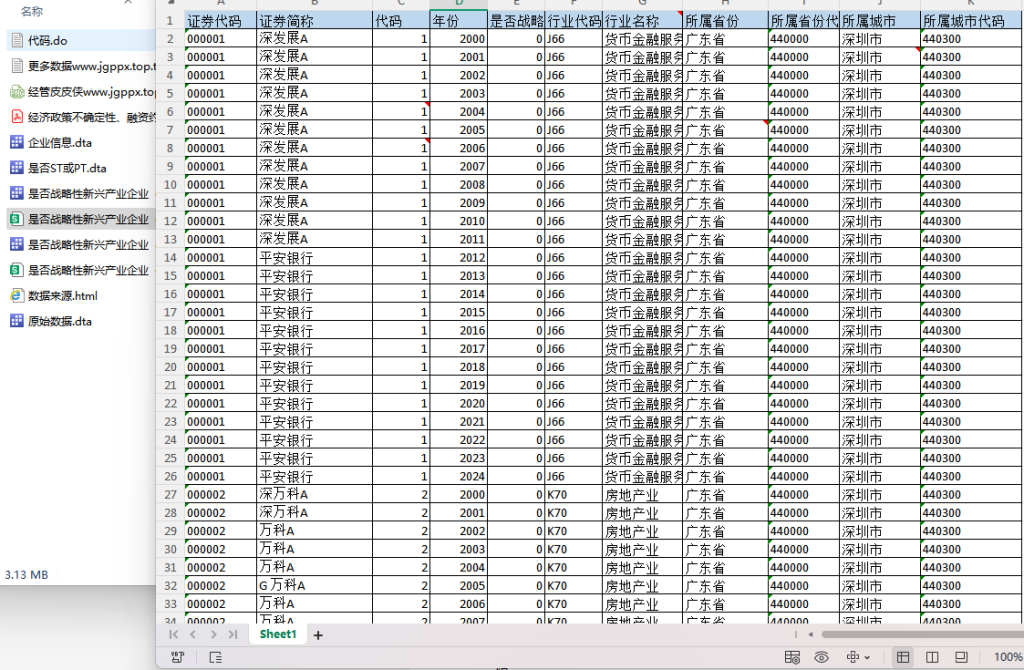Select 440300 cell in row 22

[972, 404]
